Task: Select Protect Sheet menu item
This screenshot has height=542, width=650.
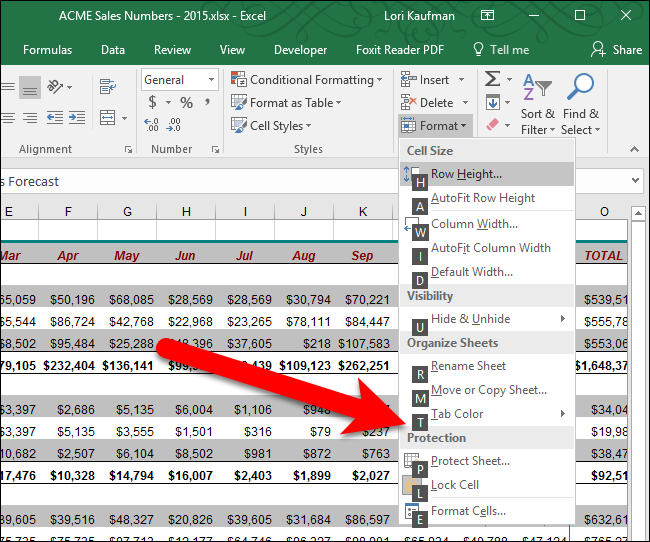Action: [470, 461]
